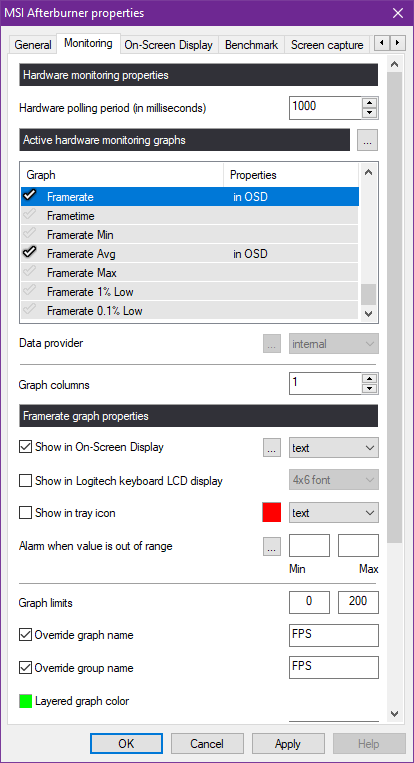The height and width of the screenshot is (763, 414).
Task: Uncheck Show in On-Screen Display
Action: pos(25,447)
